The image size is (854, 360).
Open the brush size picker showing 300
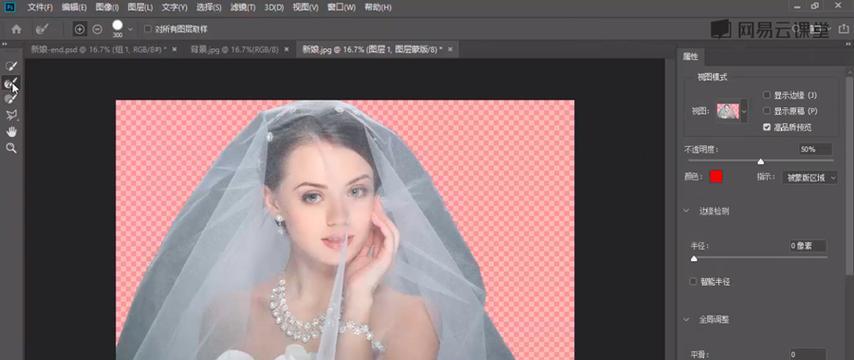point(117,29)
